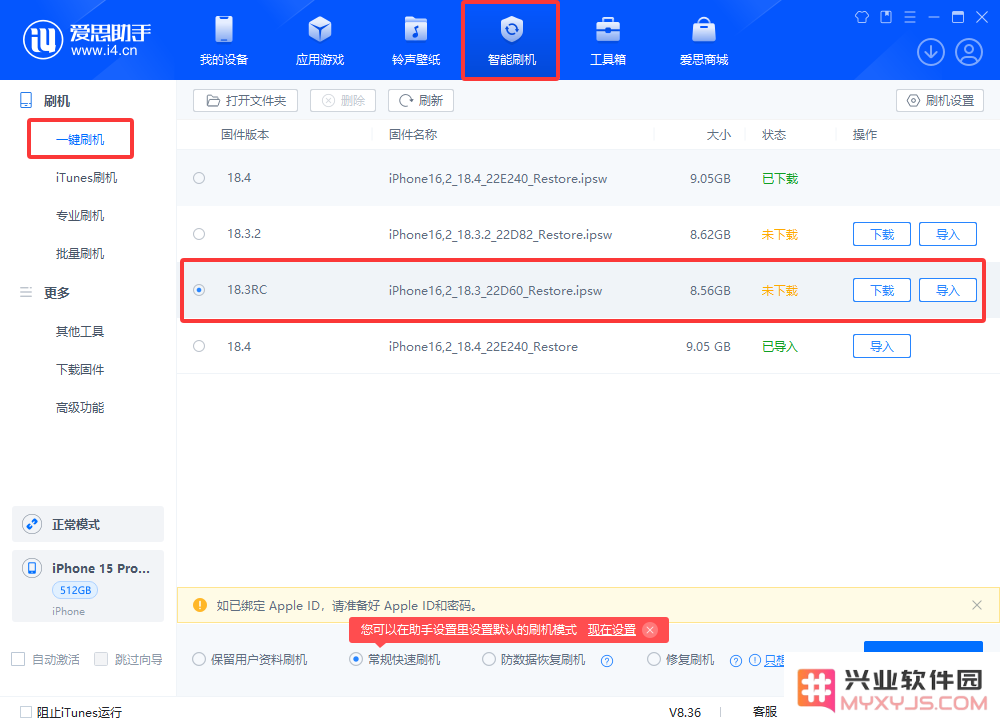The width and height of the screenshot is (1000, 727).
Task: Click the help icon beside 修复刷机
Action: click(735, 661)
